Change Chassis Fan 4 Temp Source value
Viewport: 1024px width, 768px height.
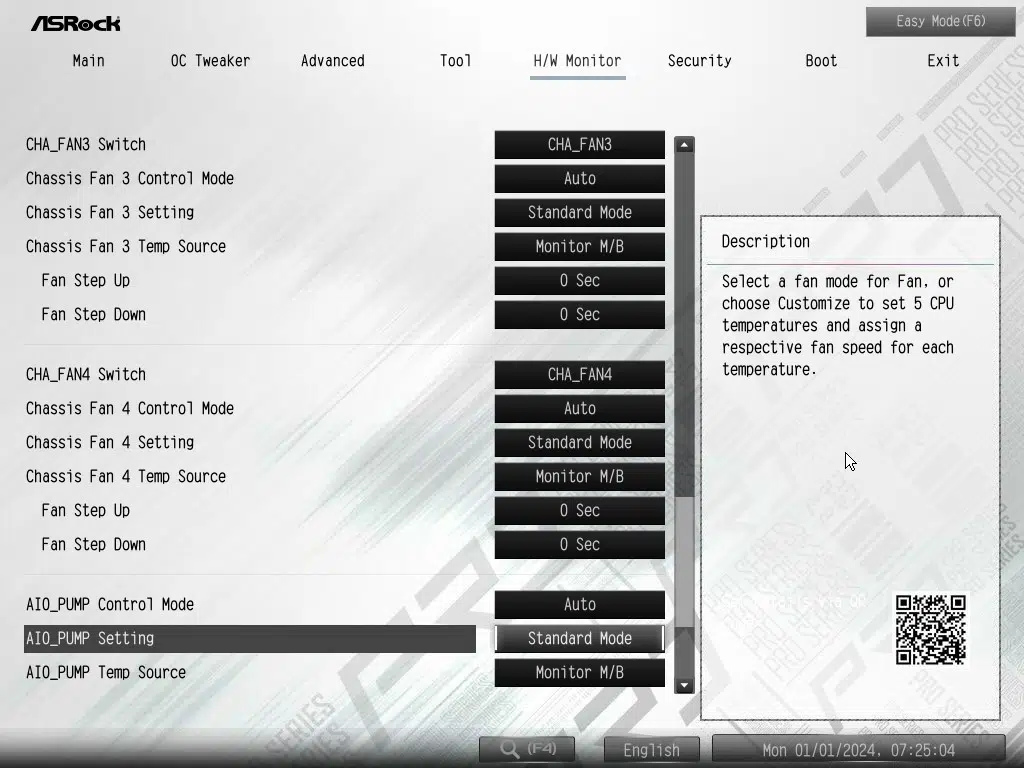coord(579,477)
